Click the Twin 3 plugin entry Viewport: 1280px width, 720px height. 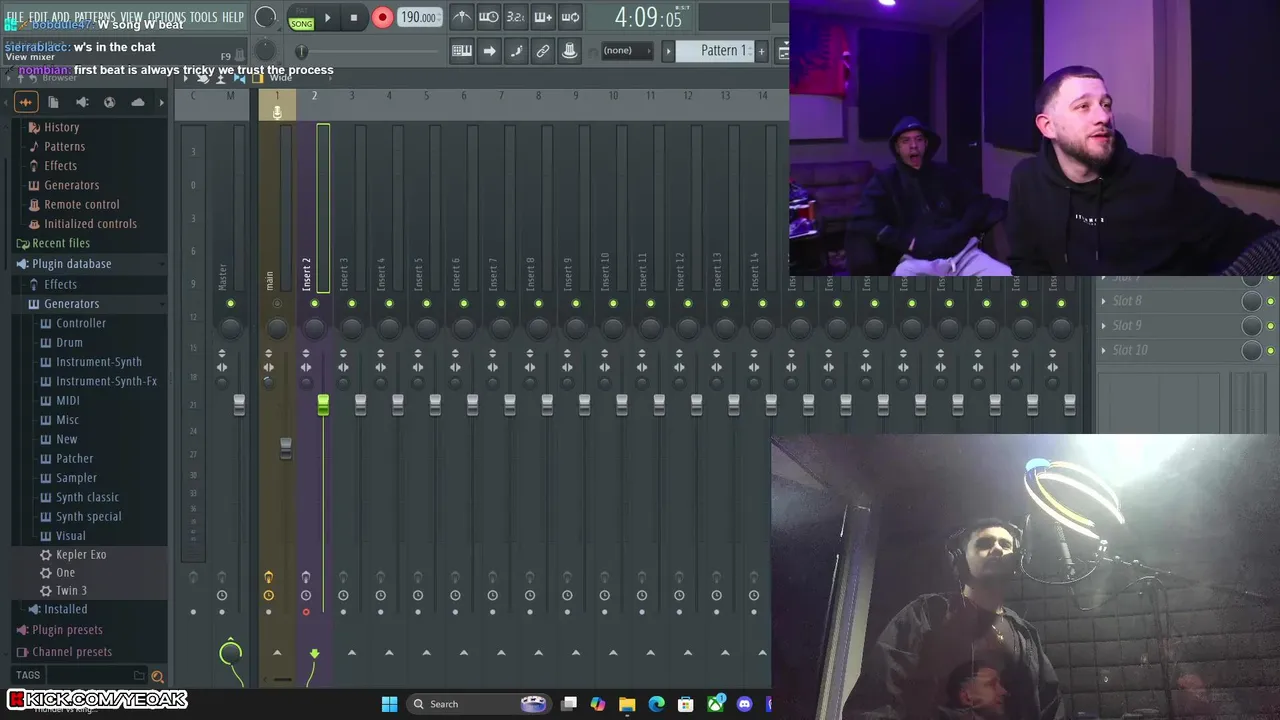click(x=71, y=590)
